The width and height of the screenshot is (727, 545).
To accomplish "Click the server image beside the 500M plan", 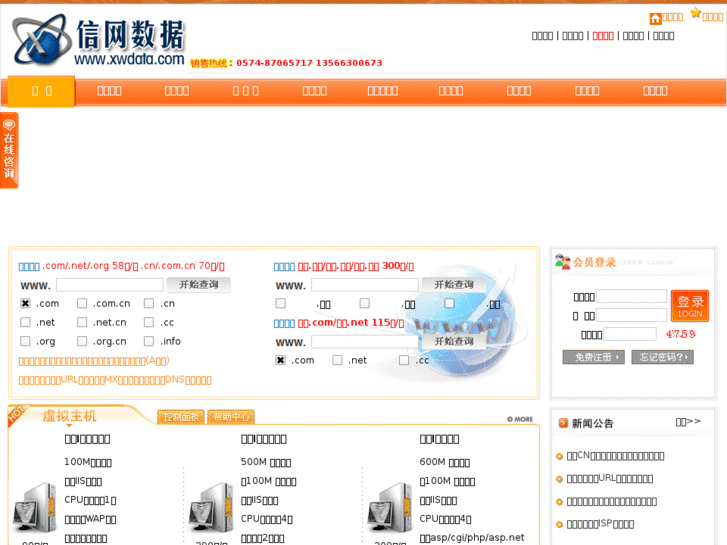I will tap(211, 507).
